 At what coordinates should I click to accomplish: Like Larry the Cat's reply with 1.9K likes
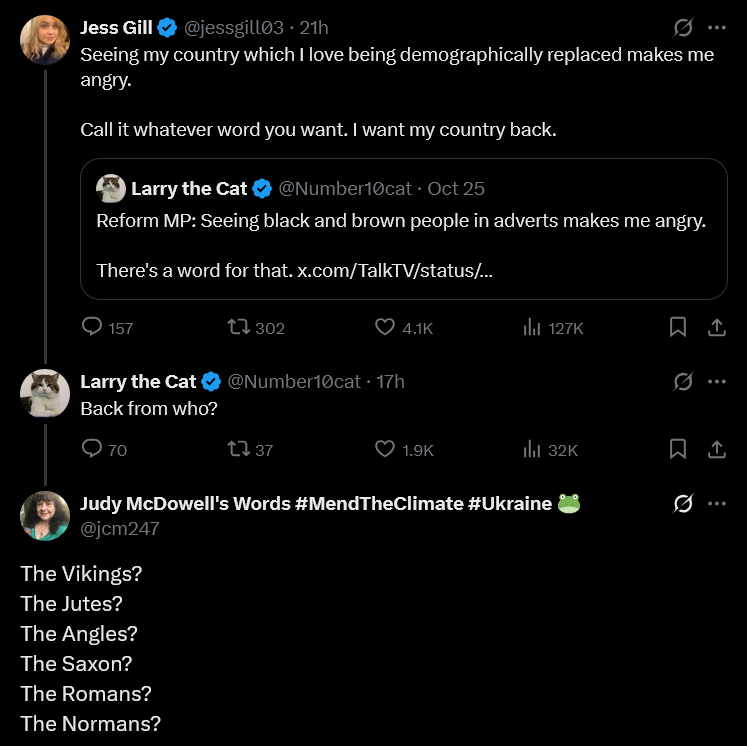click(x=384, y=449)
